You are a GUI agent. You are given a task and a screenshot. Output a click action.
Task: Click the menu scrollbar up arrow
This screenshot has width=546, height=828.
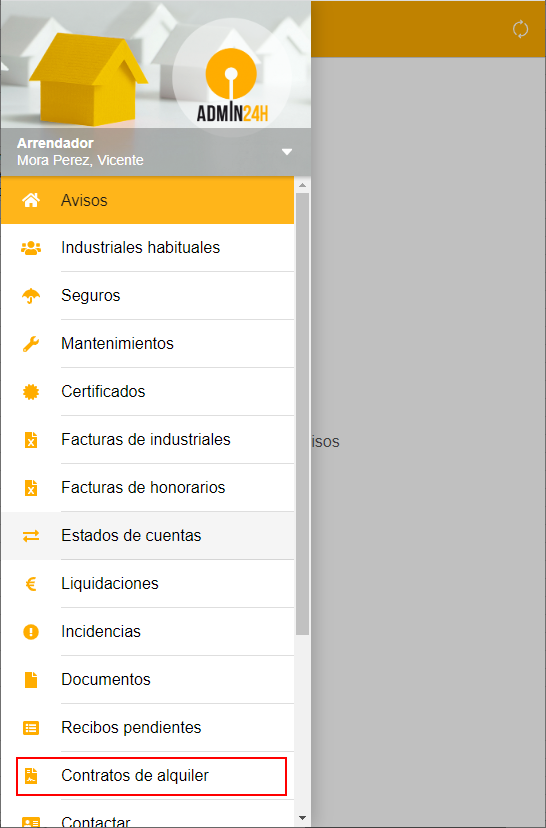(302, 185)
